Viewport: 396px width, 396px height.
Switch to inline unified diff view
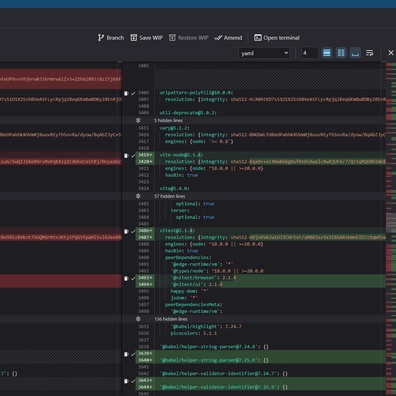[327, 53]
